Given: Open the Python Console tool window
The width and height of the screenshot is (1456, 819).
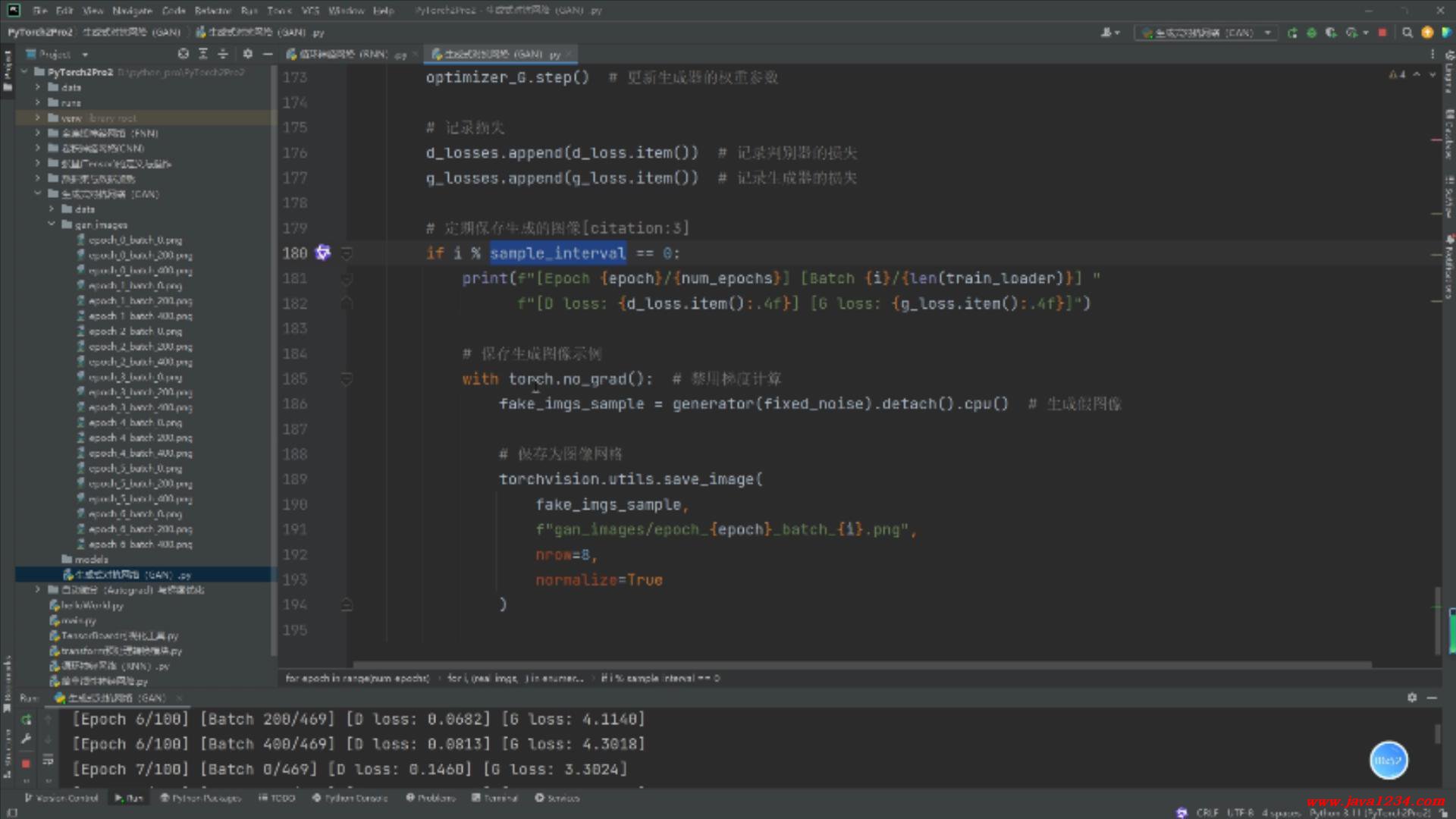Looking at the screenshot, I should point(350,798).
